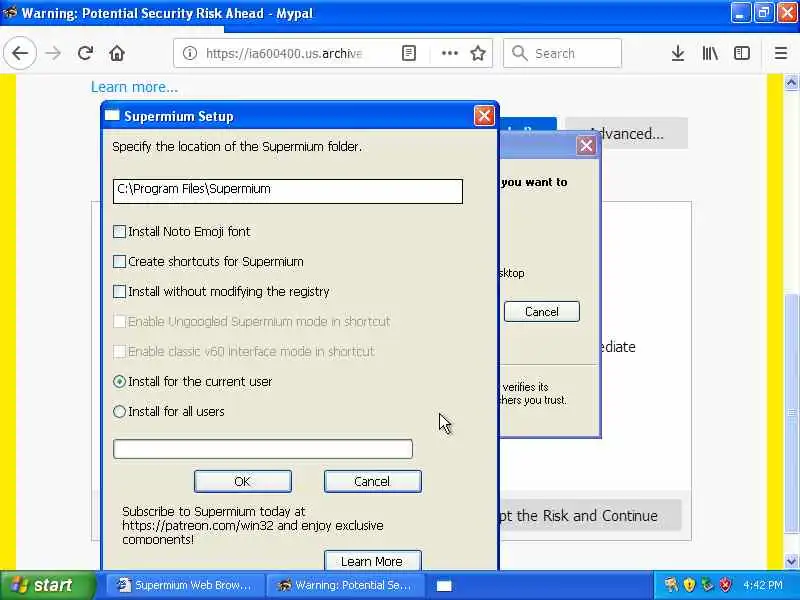Reload the current page
Image resolution: width=800 pixels, height=600 pixels.
(x=85, y=53)
